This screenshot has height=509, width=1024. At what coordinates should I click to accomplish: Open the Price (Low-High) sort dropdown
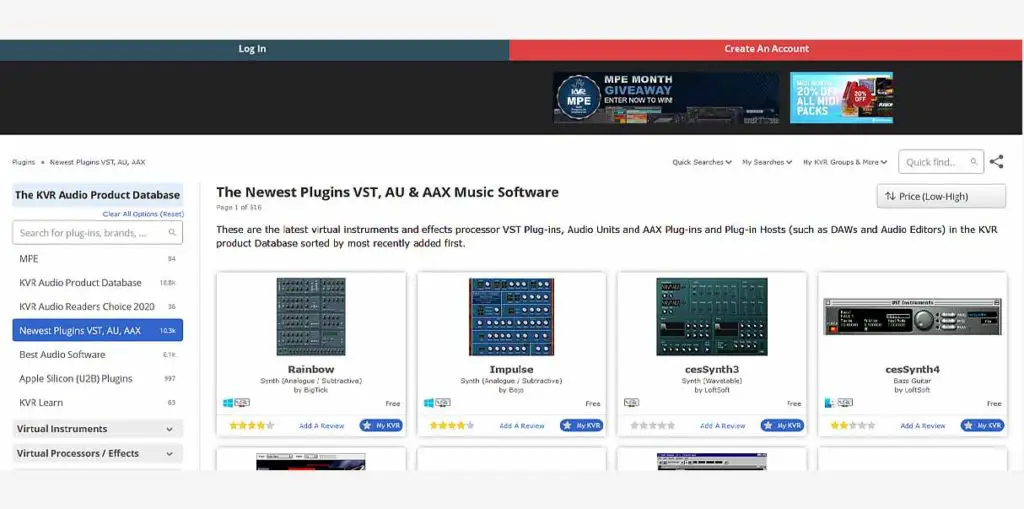(x=941, y=196)
